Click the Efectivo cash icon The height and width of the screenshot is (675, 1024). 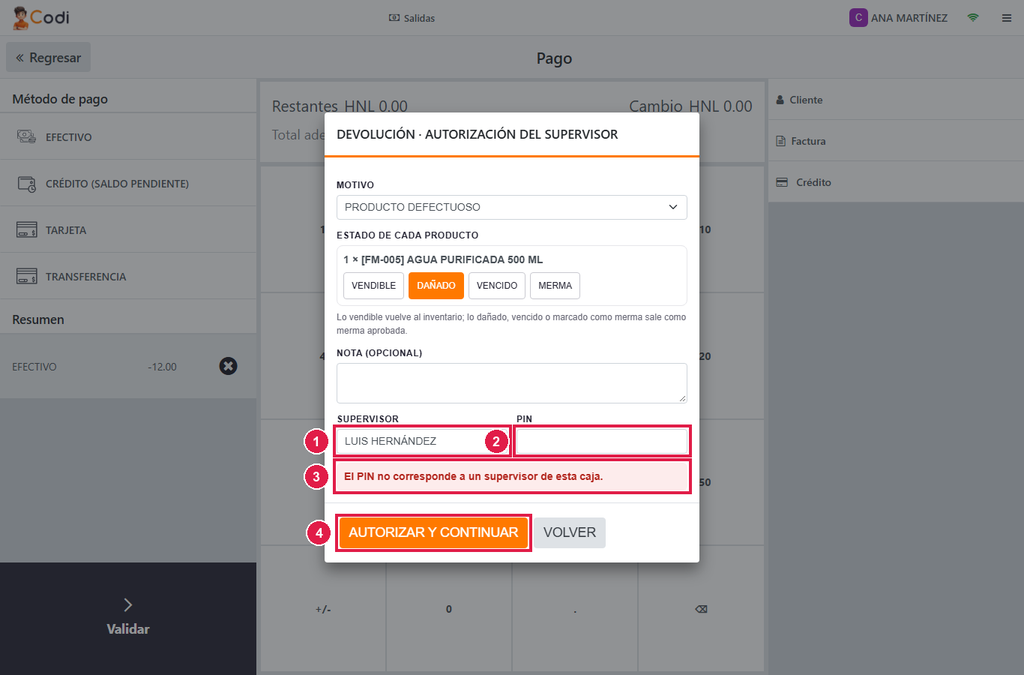tap(27, 136)
